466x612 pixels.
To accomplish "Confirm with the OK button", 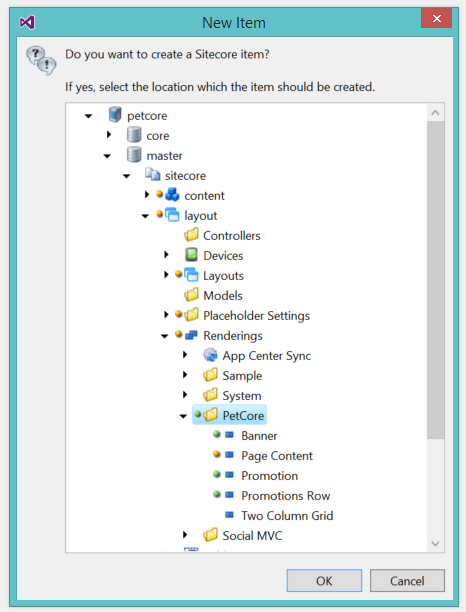I will [324, 580].
